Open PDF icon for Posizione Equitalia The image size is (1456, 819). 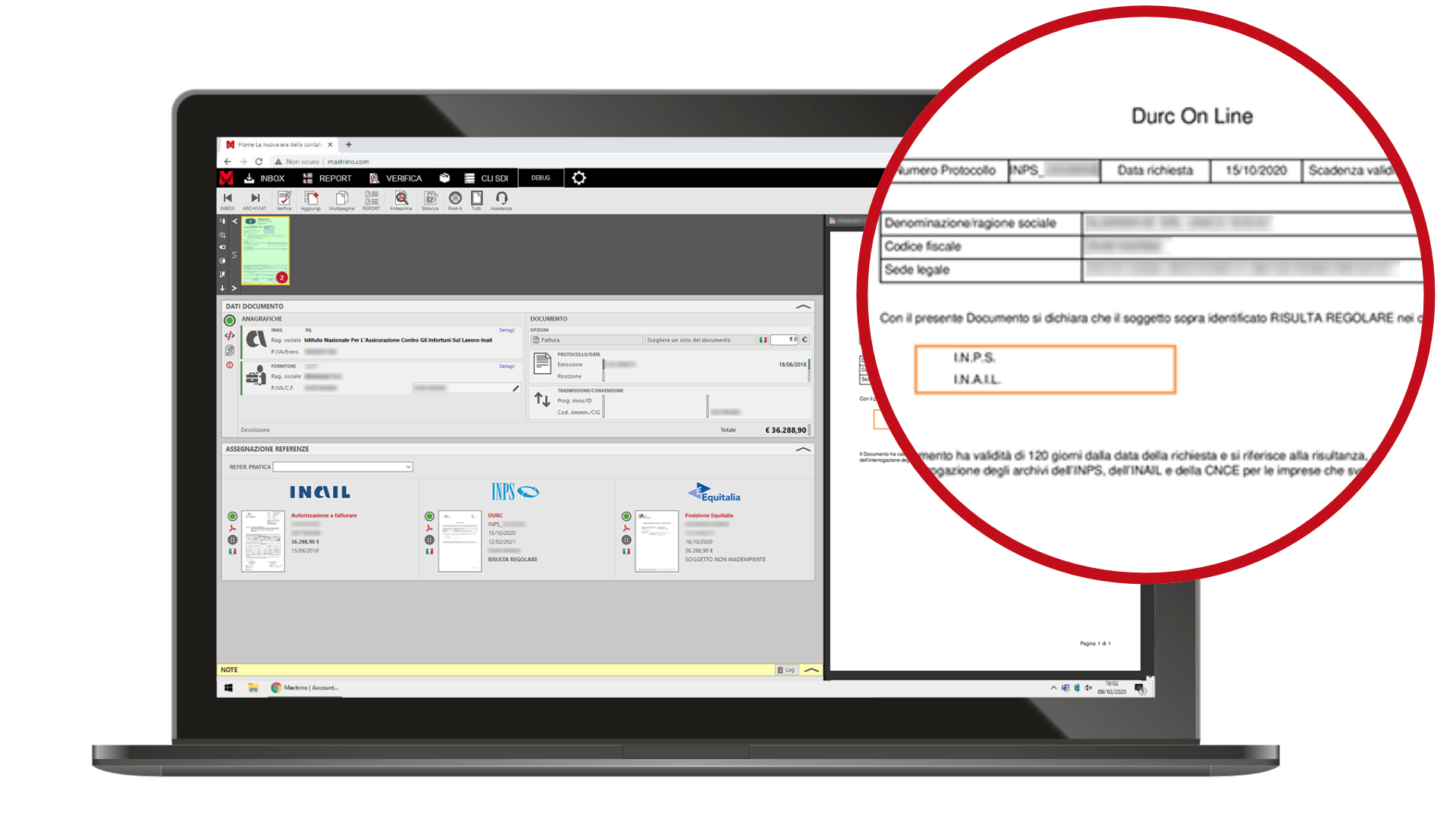[626, 529]
